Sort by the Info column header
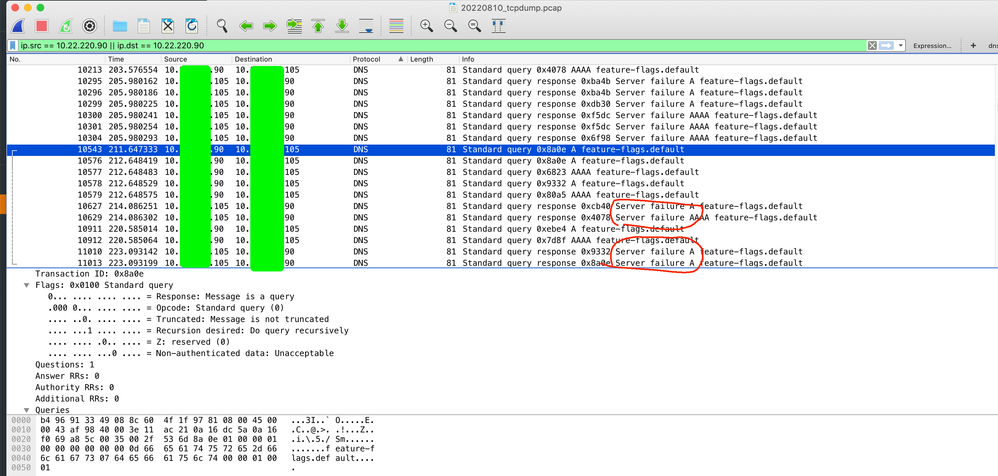998x476 pixels. [728, 59]
